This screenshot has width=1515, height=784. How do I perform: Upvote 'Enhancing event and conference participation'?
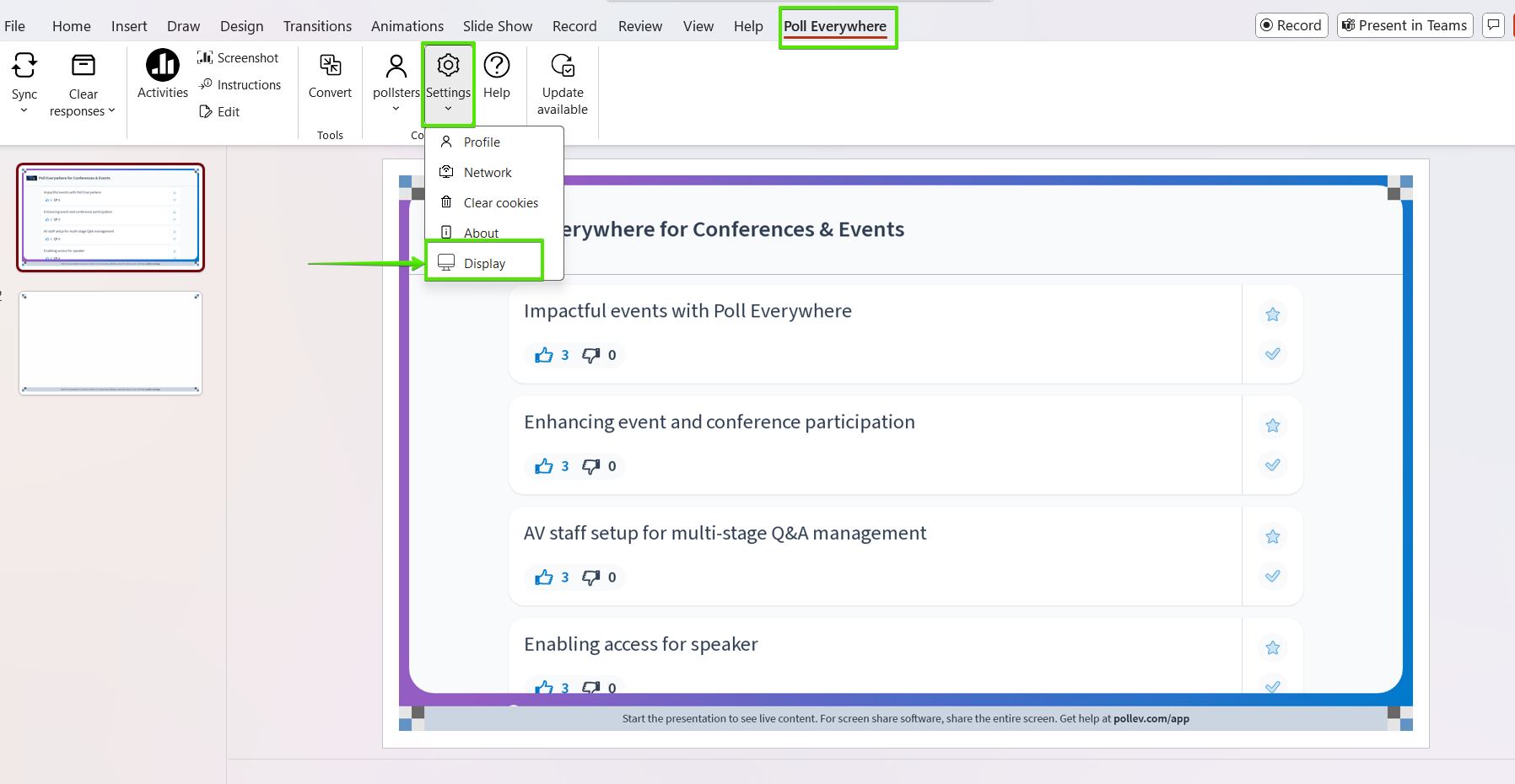point(544,466)
